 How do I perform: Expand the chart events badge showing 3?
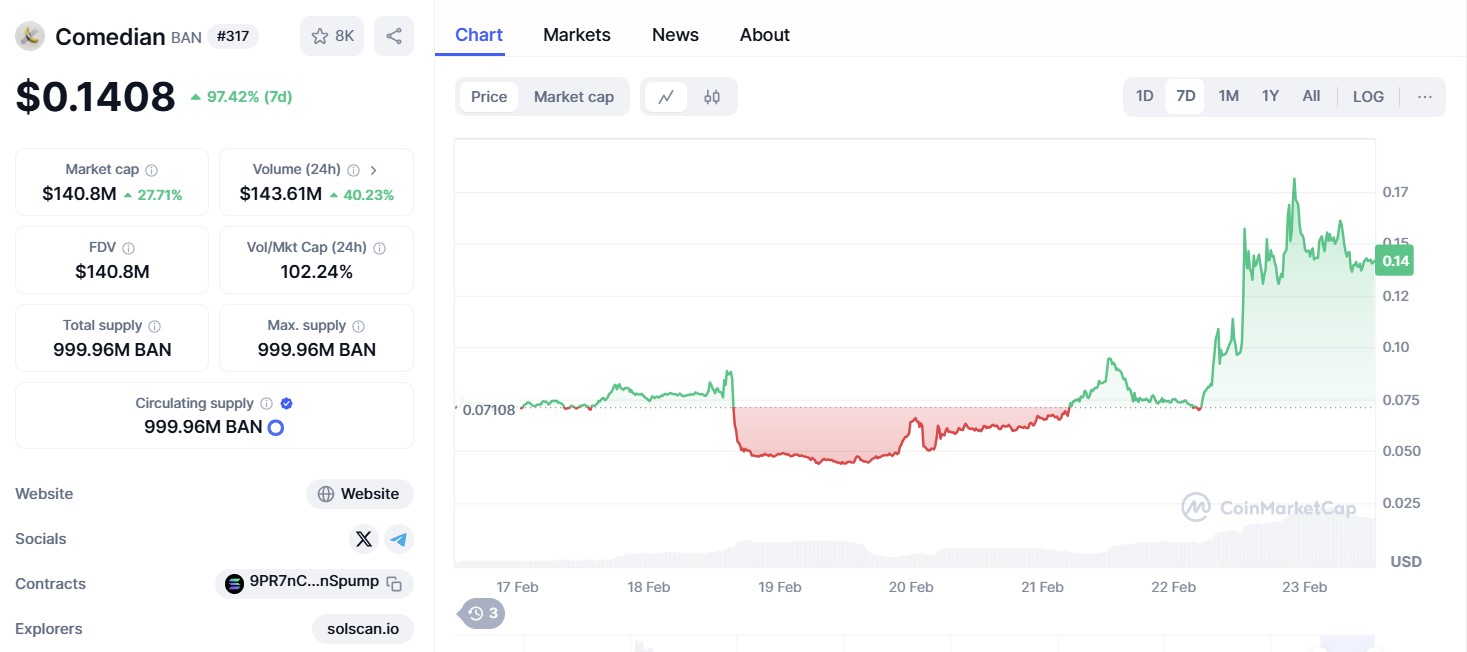482,613
